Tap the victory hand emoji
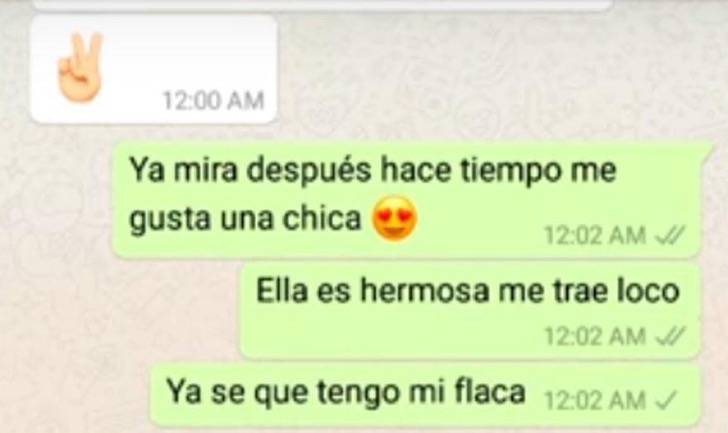The image size is (728, 433). point(79,67)
